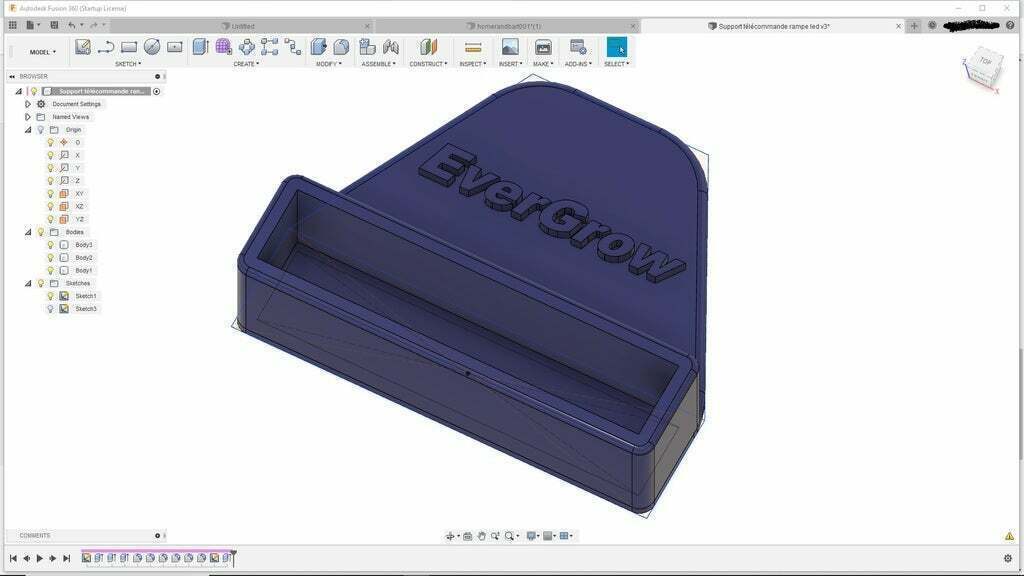The image size is (1024, 576).
Task: Select the Pan hand tool
Action: coord(481,536)
